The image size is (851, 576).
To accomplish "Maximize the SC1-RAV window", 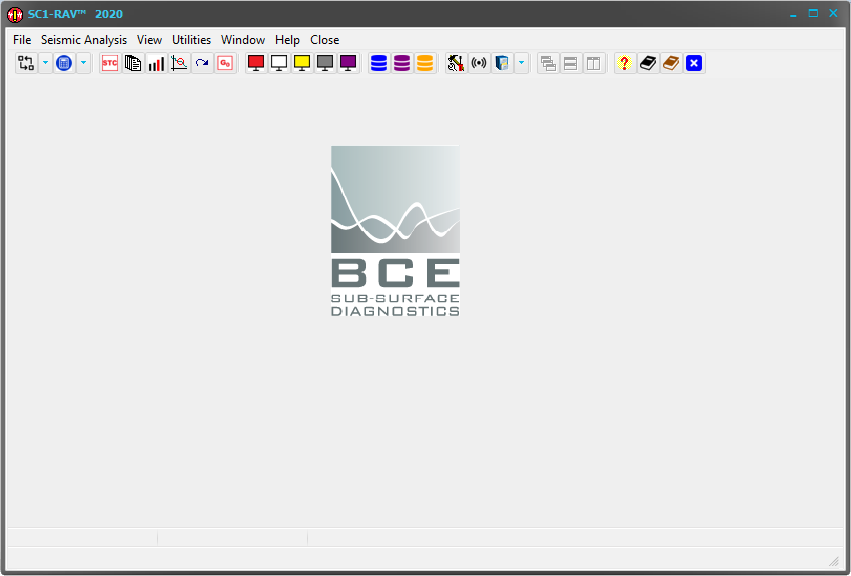I will 813,14.
